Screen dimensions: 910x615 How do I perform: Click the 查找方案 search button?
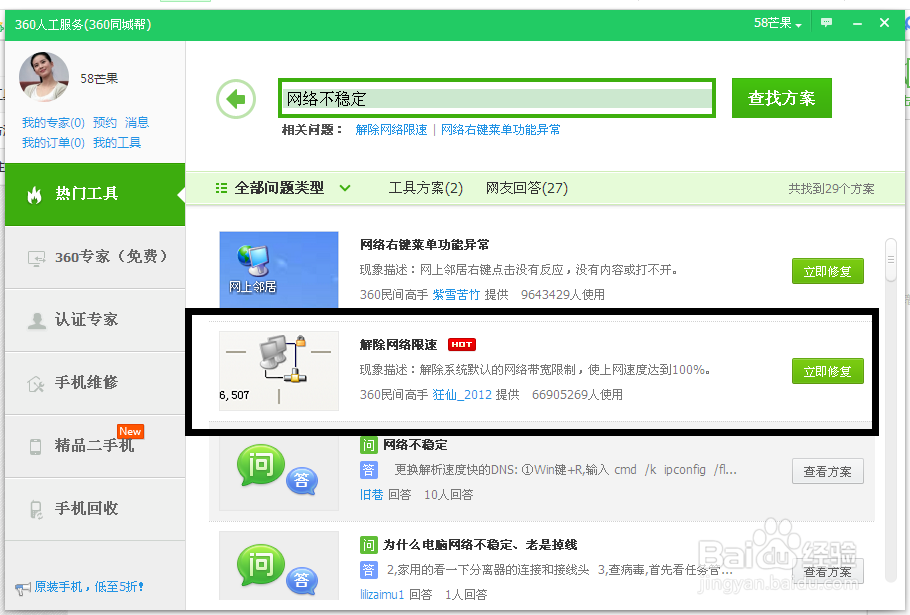pos(781,98)
